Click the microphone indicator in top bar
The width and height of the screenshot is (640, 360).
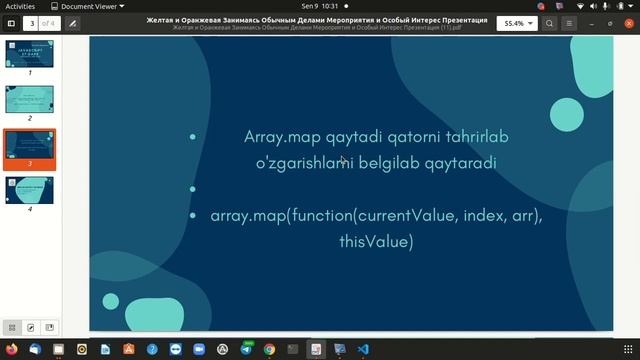(606, 6)
